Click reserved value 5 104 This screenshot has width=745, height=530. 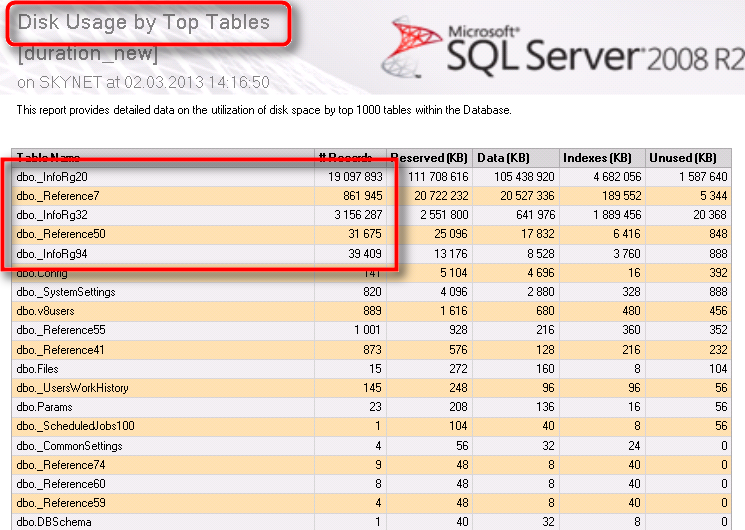pos(454,273)
